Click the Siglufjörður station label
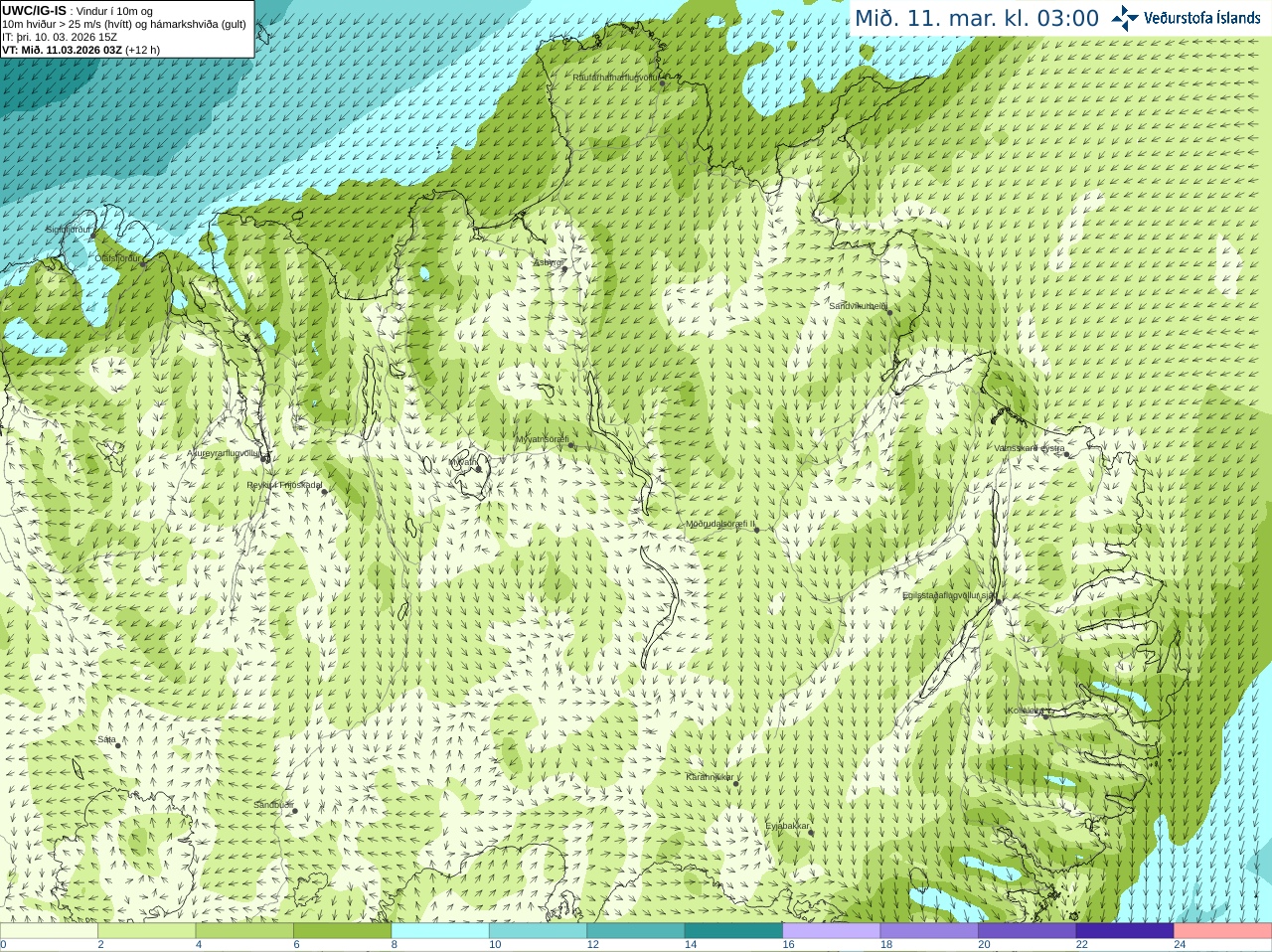The height and width of the screenshot is (952, 1272). tap(70, 230)
